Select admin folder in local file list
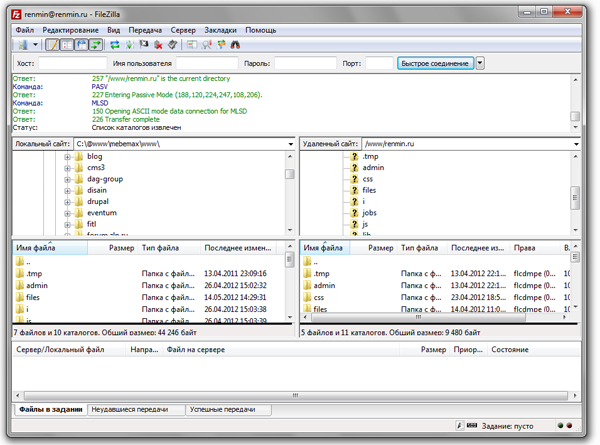 tap(37, 285)
